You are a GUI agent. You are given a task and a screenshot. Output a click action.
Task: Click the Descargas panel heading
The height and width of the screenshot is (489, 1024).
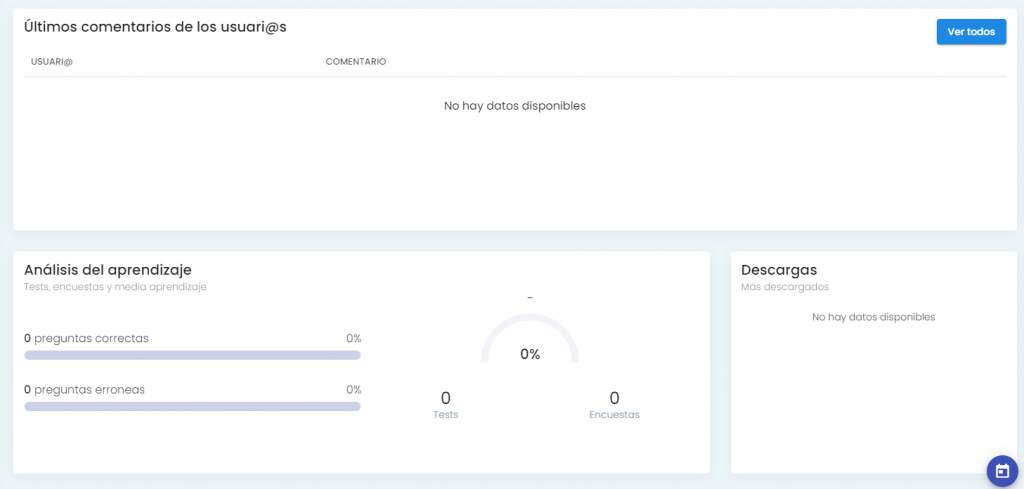(x=779, y=270)
